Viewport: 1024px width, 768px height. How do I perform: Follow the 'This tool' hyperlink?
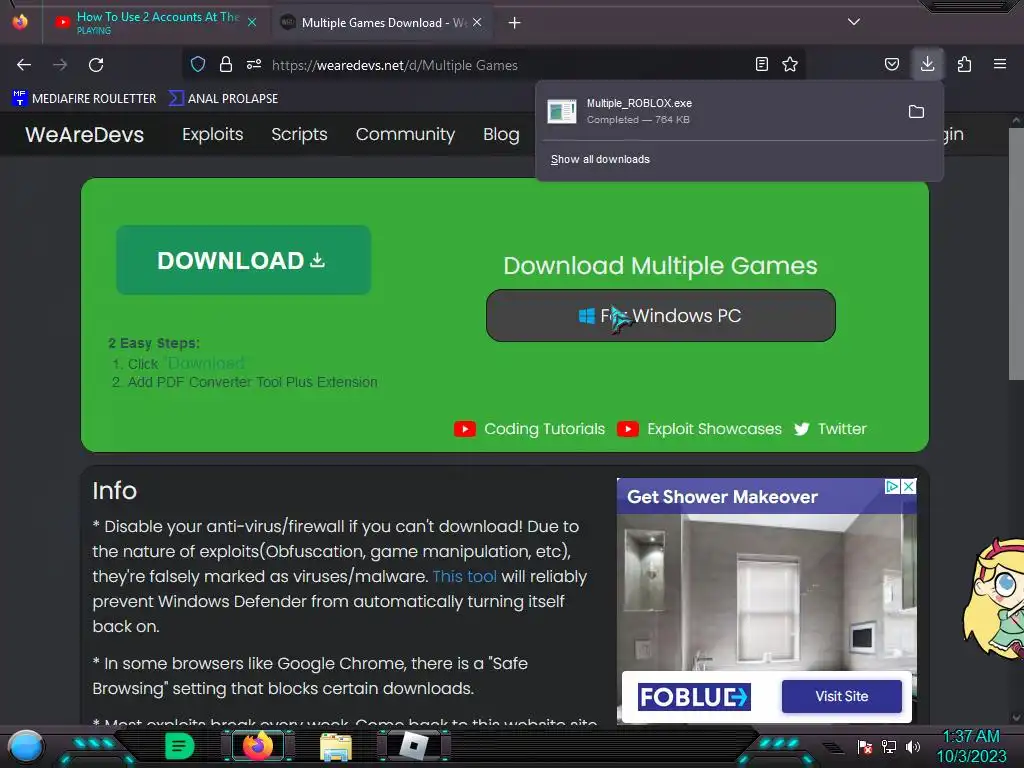[x=464, y=577]
